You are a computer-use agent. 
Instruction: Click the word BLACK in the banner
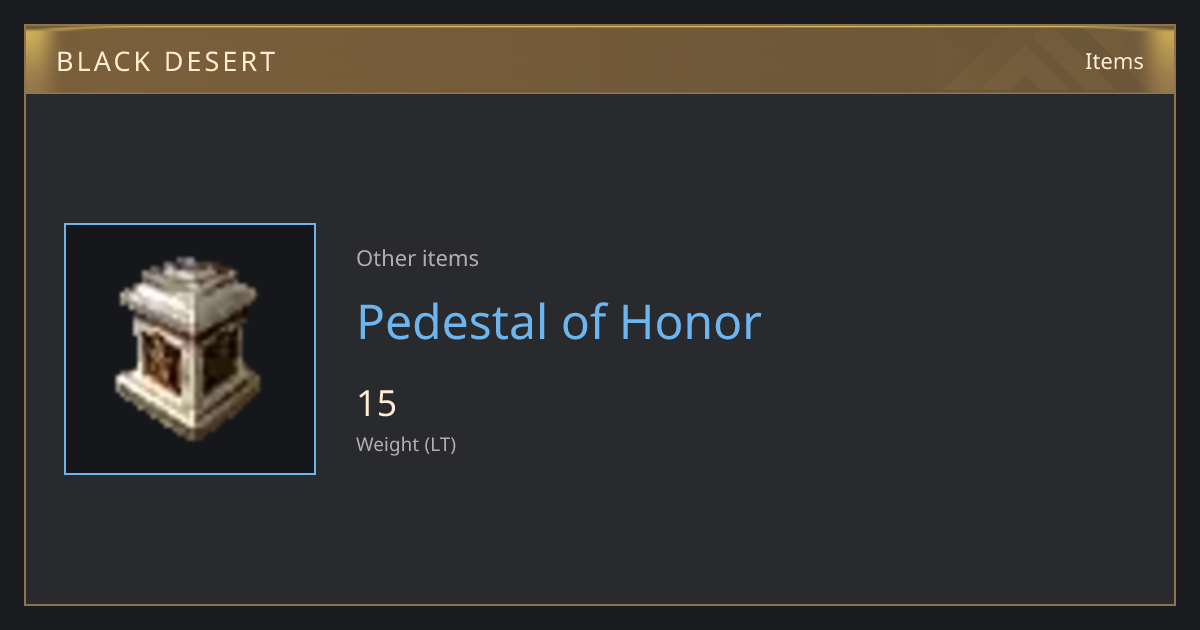(x=102, y=61)
